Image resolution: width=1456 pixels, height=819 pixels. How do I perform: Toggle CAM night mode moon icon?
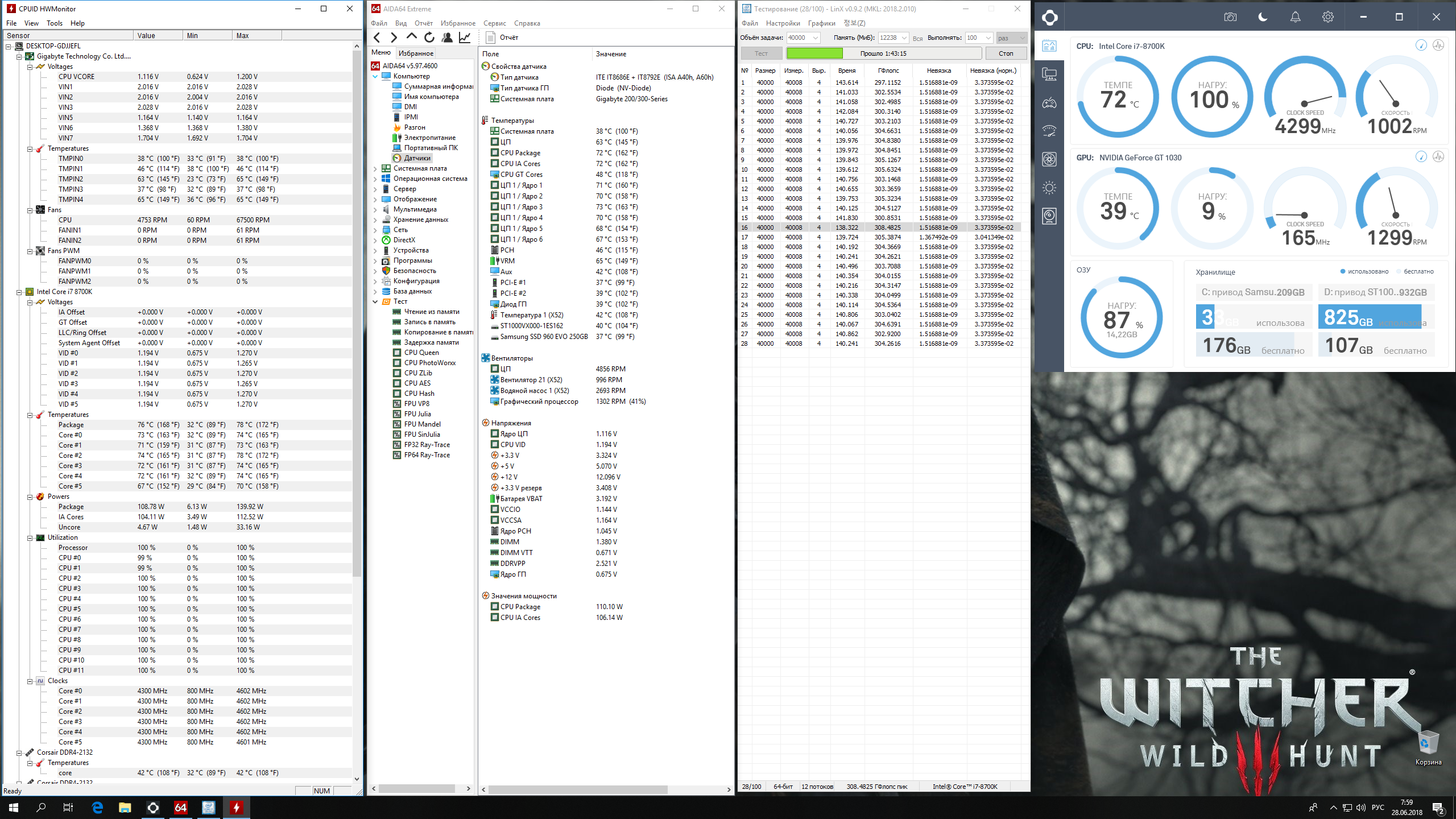tap(1263, 17)
